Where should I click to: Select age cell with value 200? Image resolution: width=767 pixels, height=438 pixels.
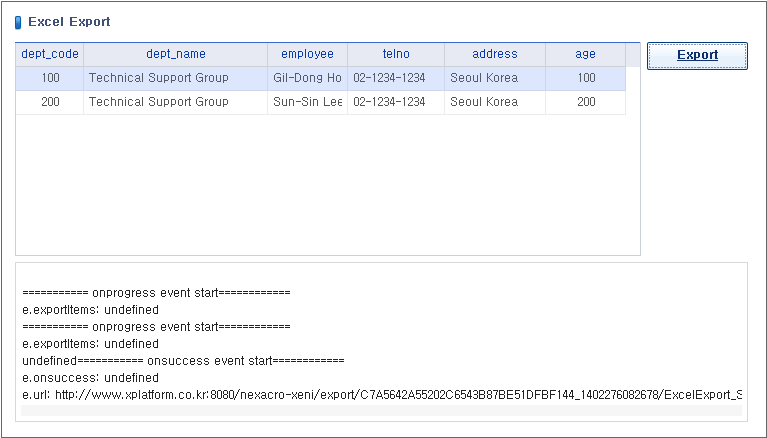coord(585,102)
